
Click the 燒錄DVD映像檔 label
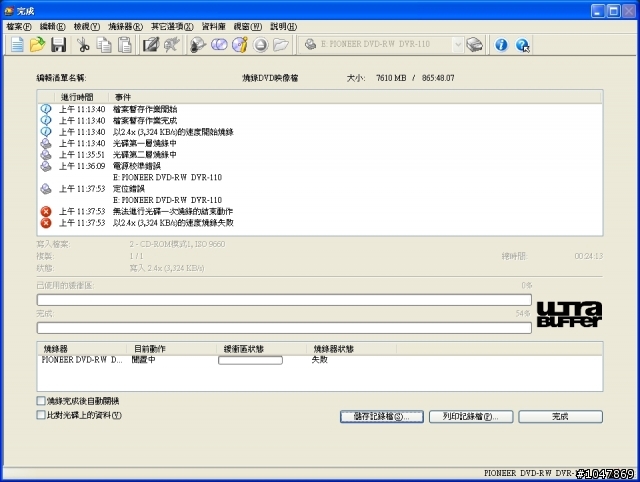pyautogui.click(x=270, y=78)
